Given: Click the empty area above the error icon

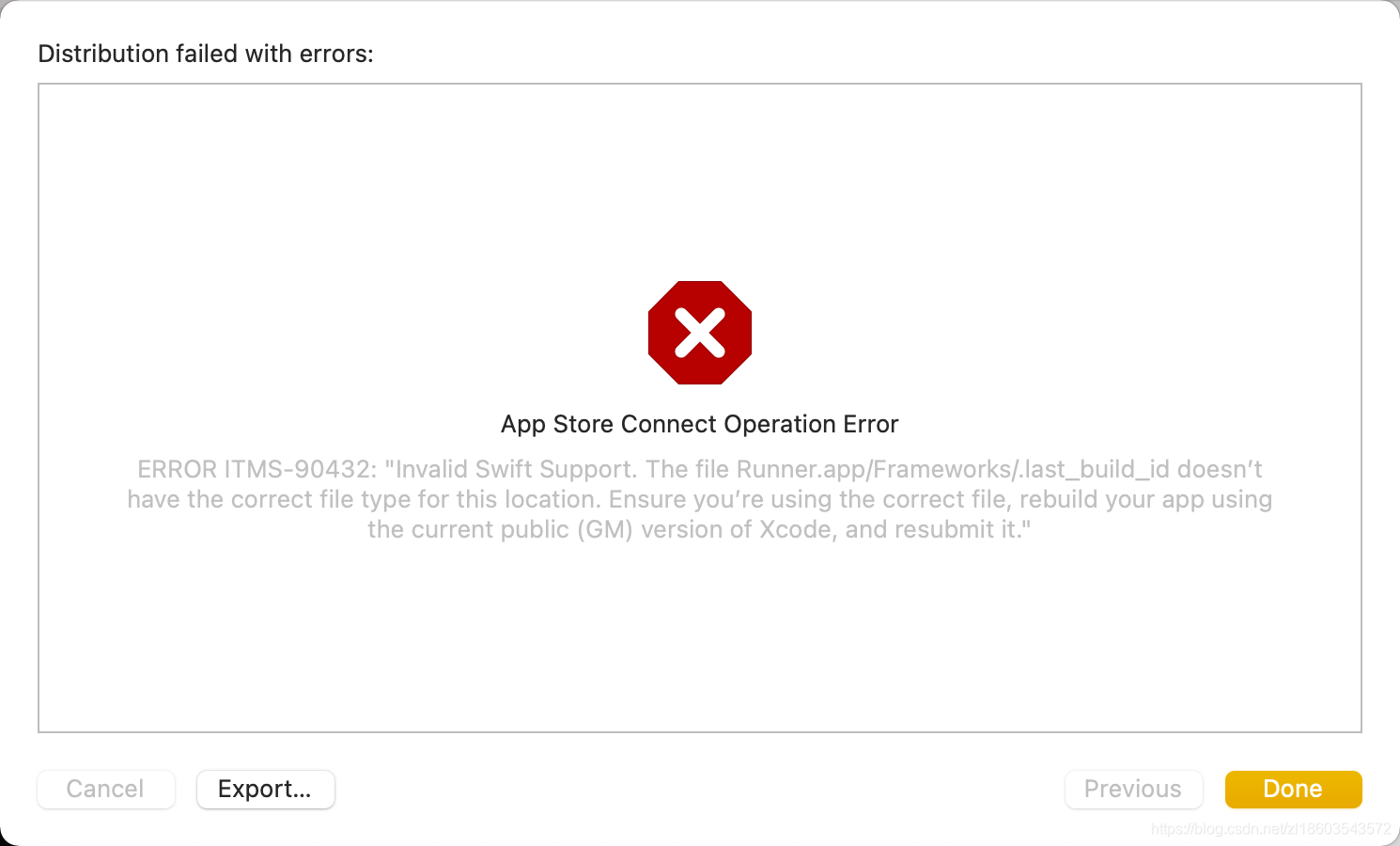Looking at the screenshot, I should point(699,188).
